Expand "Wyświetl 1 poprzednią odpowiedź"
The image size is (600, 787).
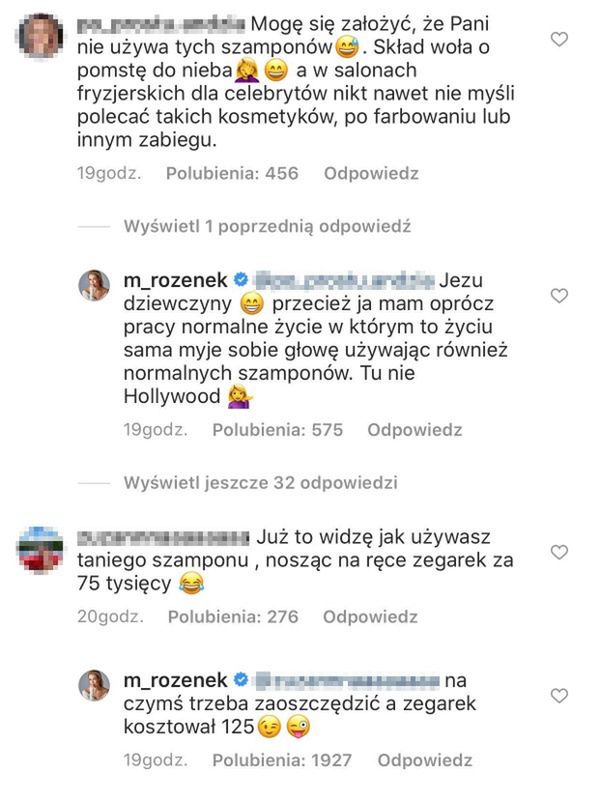pos(268,227)
